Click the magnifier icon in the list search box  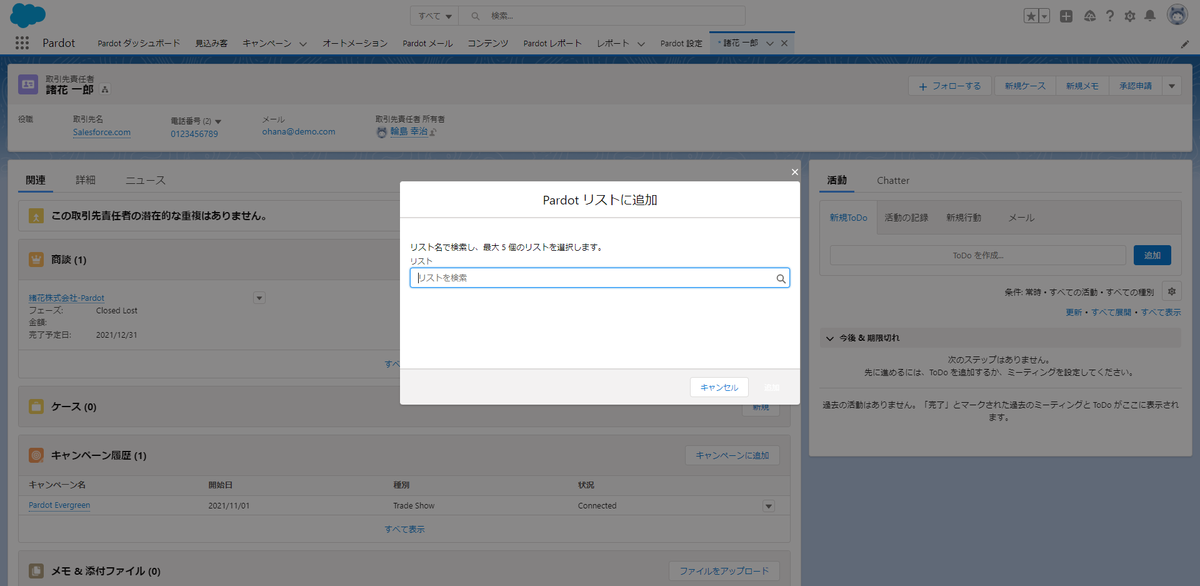[x=781, y=279]
